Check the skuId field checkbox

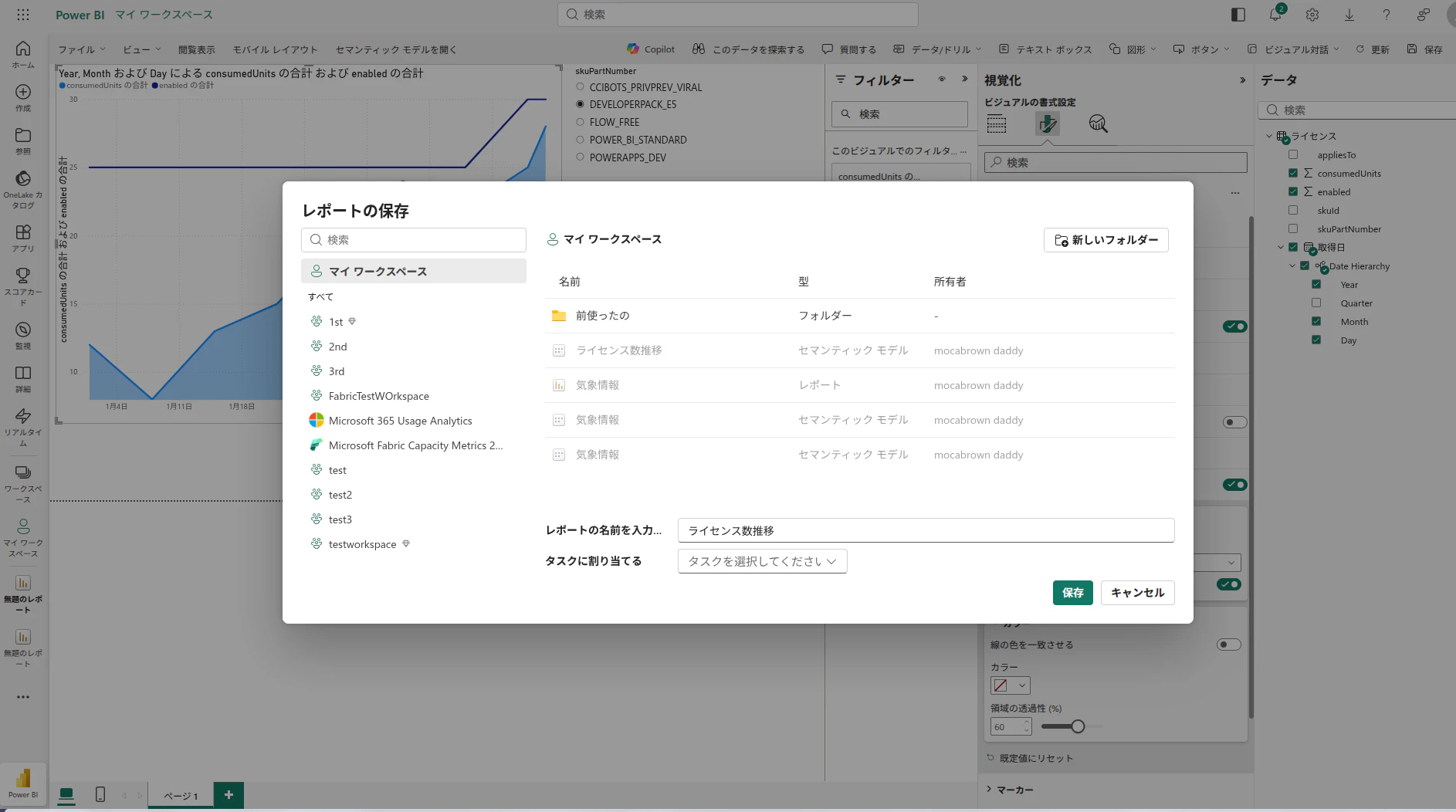tap(1293, 210)
